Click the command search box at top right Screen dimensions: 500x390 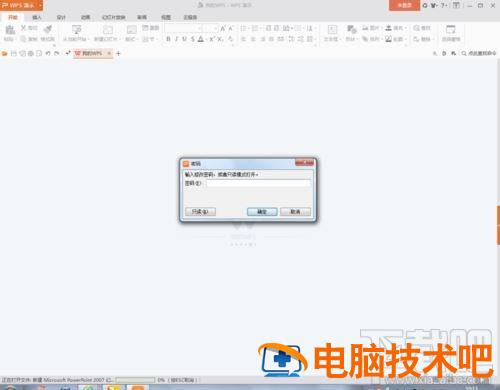coord(479,53)
